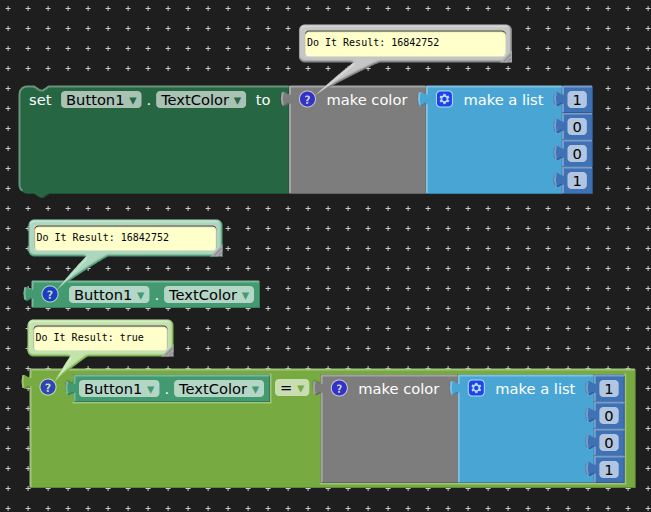Click the resize handle of the Do It Result true bubble
The height and width of the screenshot is (512, 651).
click(167, 350)
